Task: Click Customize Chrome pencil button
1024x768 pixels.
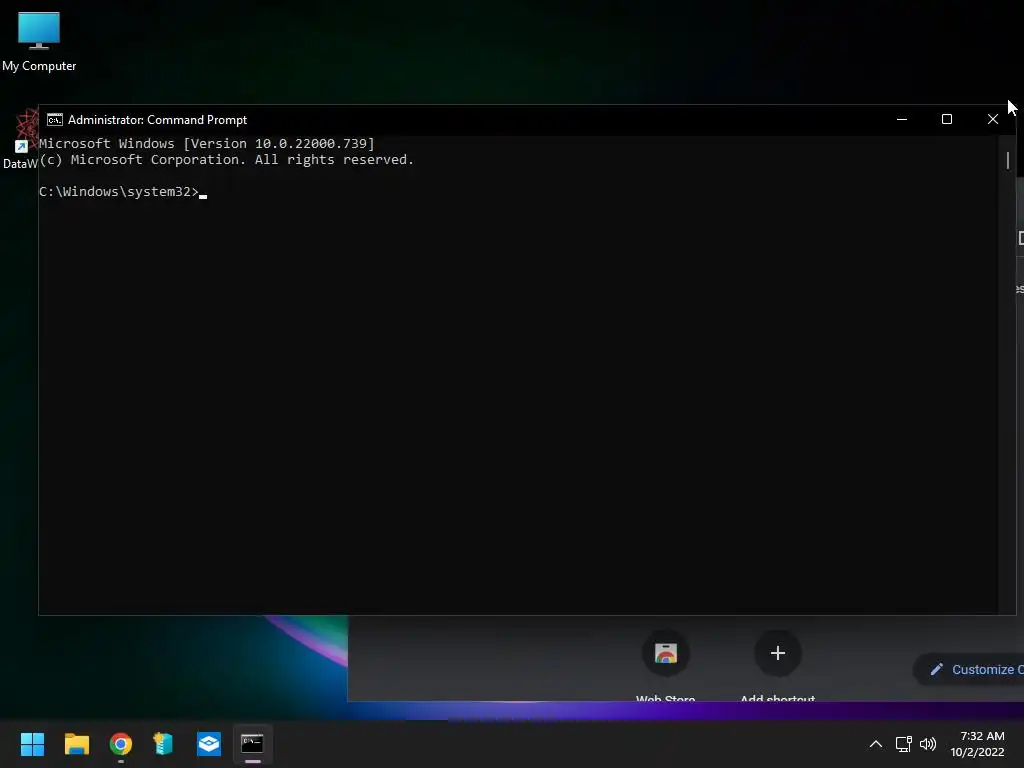Action: [970, 669]
